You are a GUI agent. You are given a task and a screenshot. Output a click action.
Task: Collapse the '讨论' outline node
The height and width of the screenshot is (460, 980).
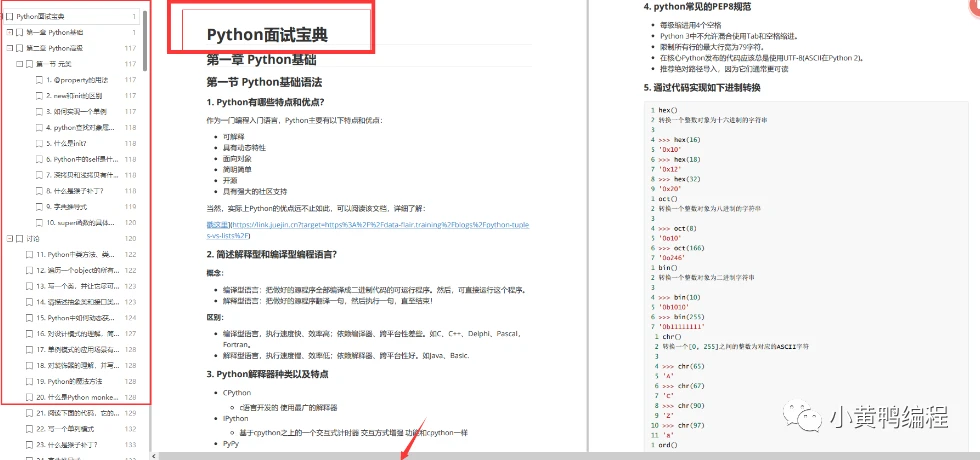(9, 239)
